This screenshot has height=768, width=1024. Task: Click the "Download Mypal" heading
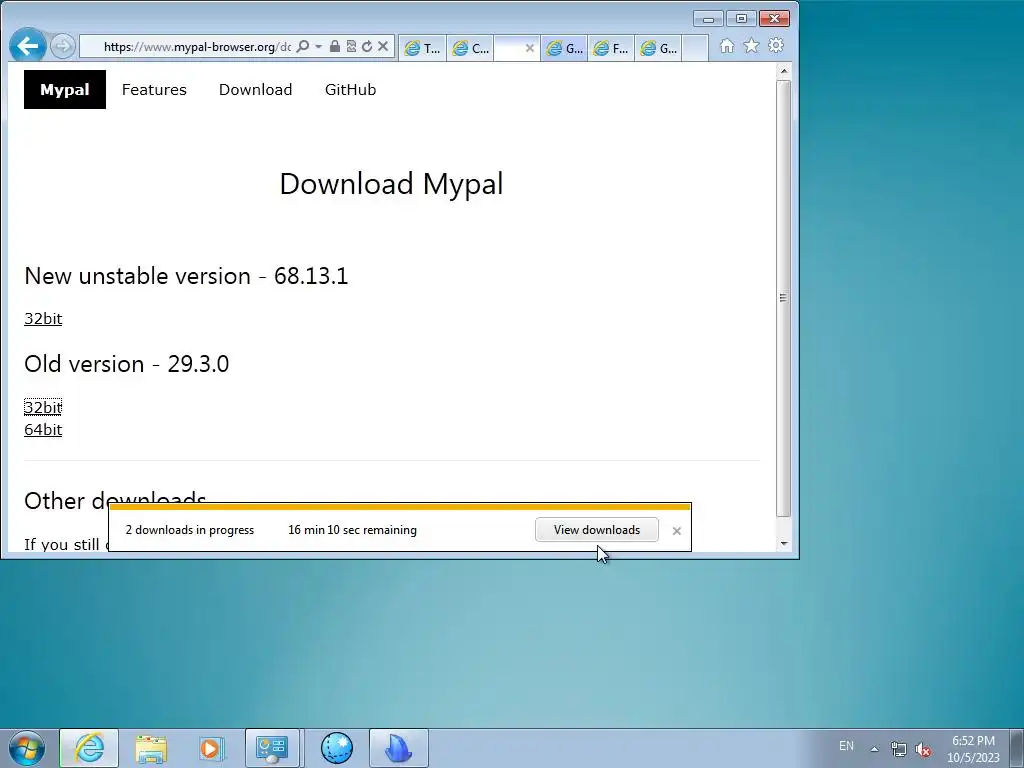pos(391,184)
